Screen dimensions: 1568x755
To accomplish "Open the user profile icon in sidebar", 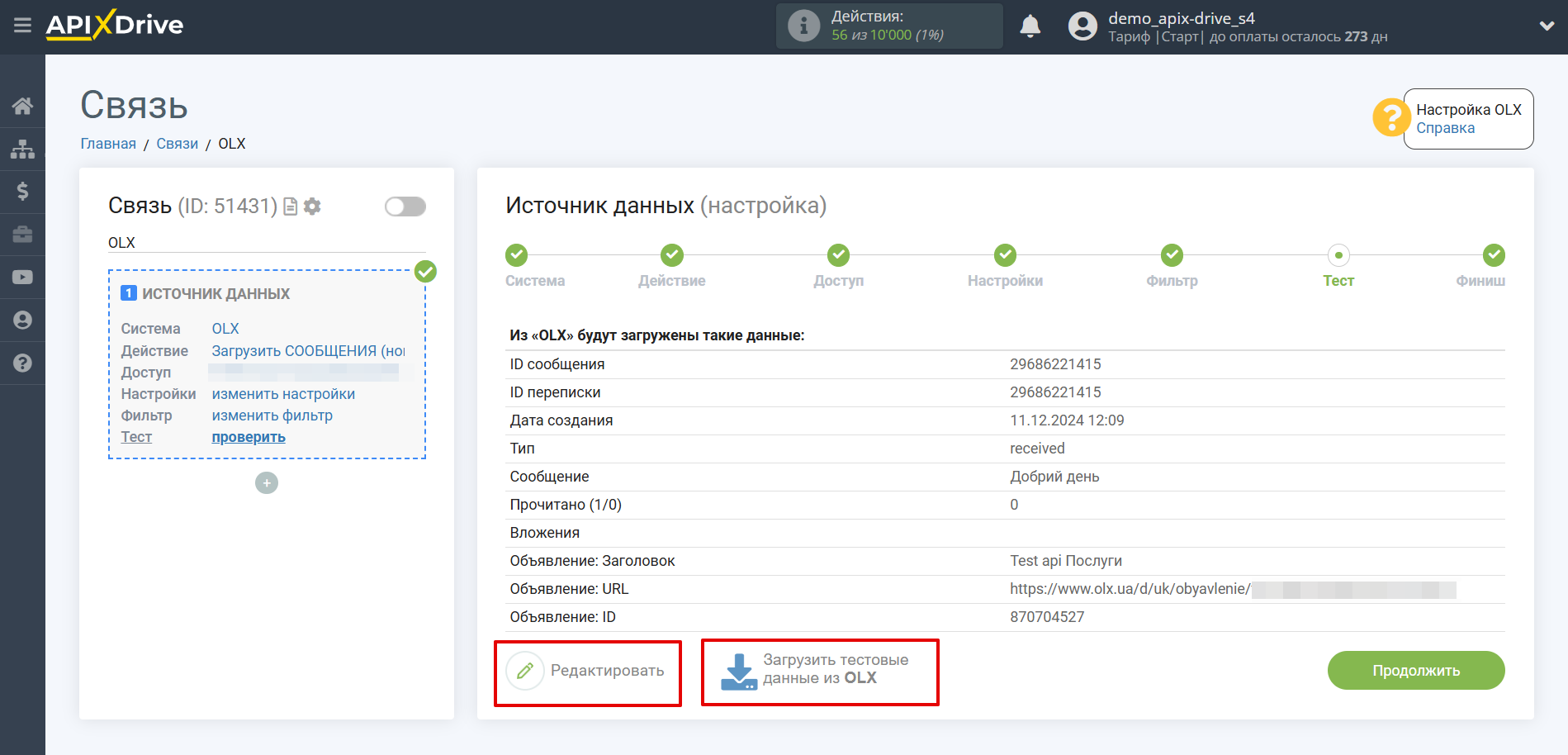I will [22, 321].
